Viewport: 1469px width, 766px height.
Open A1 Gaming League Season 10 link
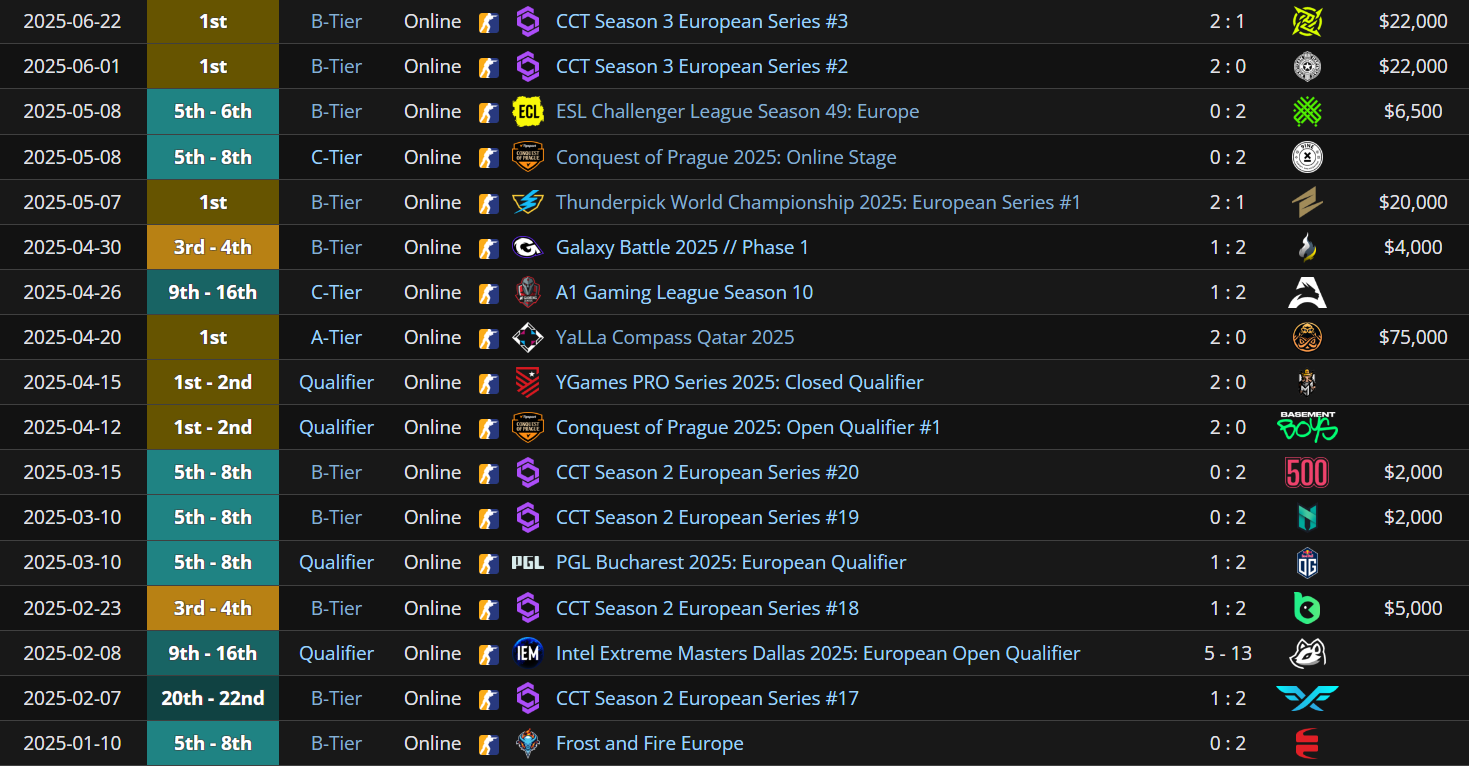pyautogui.click(x=684, y=292)
